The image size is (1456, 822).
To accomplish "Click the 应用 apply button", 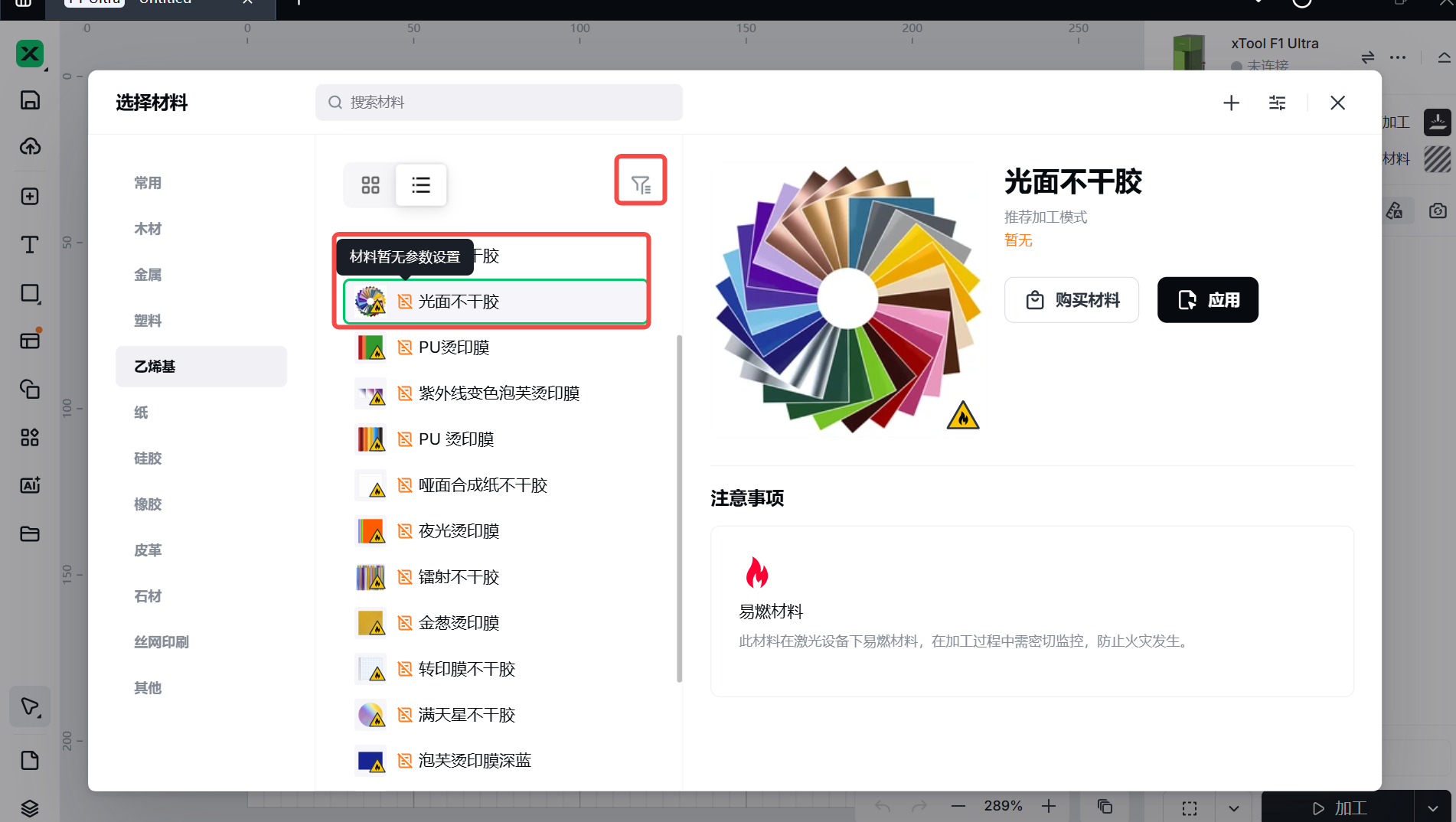I will tap(1207, 300).
